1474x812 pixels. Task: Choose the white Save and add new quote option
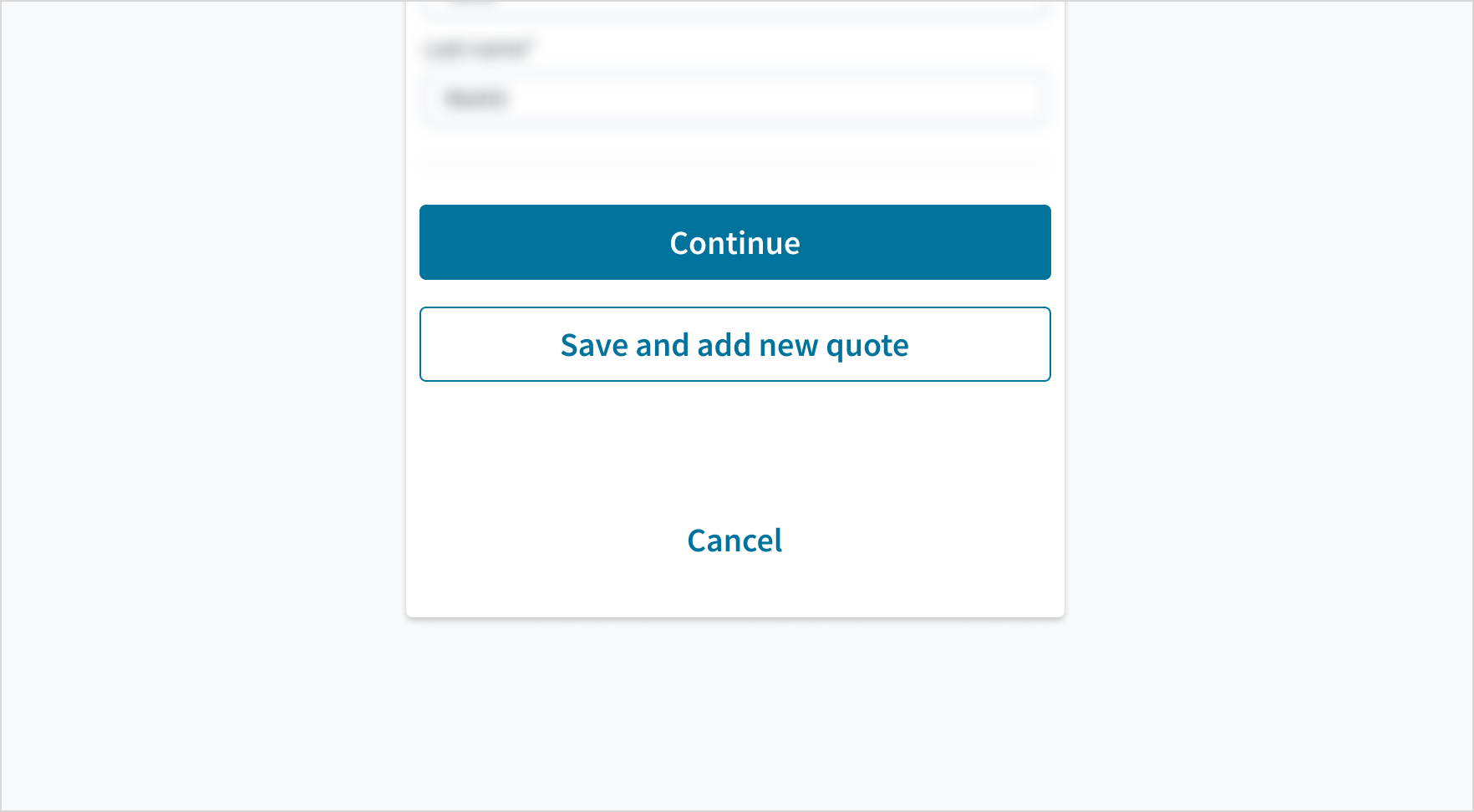point(734,344)
